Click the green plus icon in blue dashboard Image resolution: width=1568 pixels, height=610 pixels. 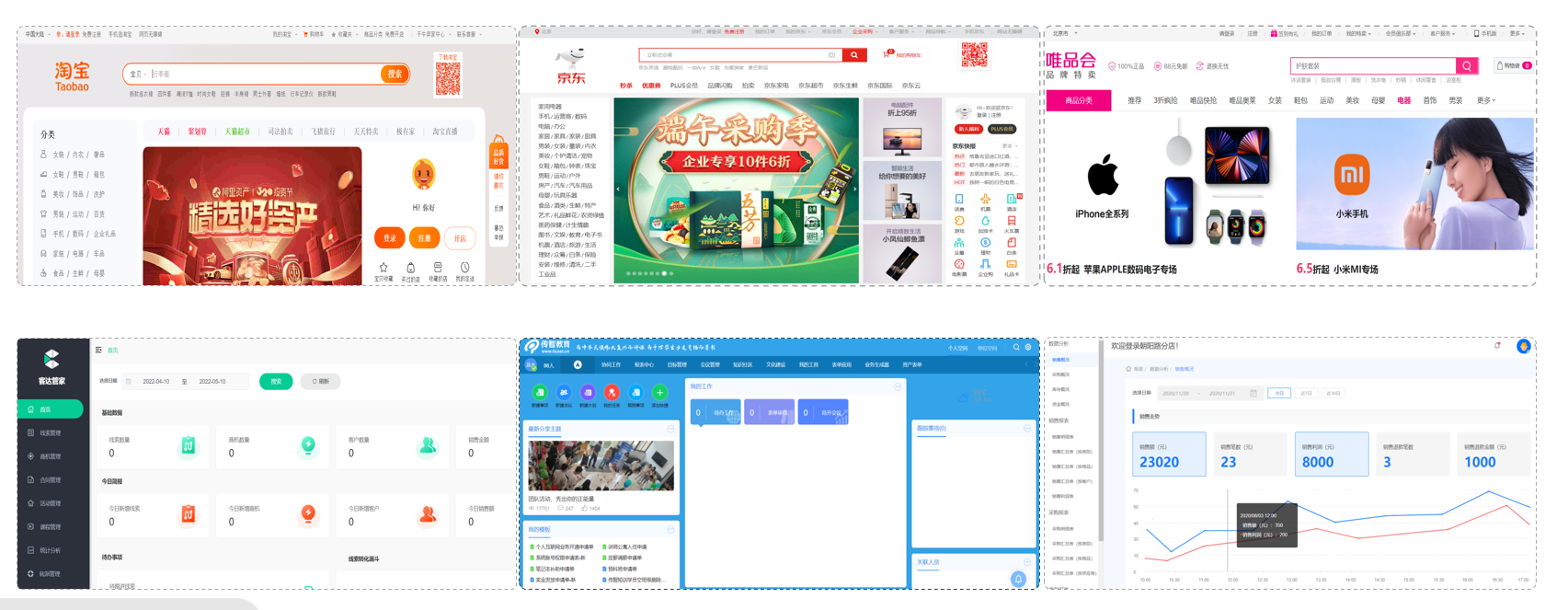coord(659,393)
